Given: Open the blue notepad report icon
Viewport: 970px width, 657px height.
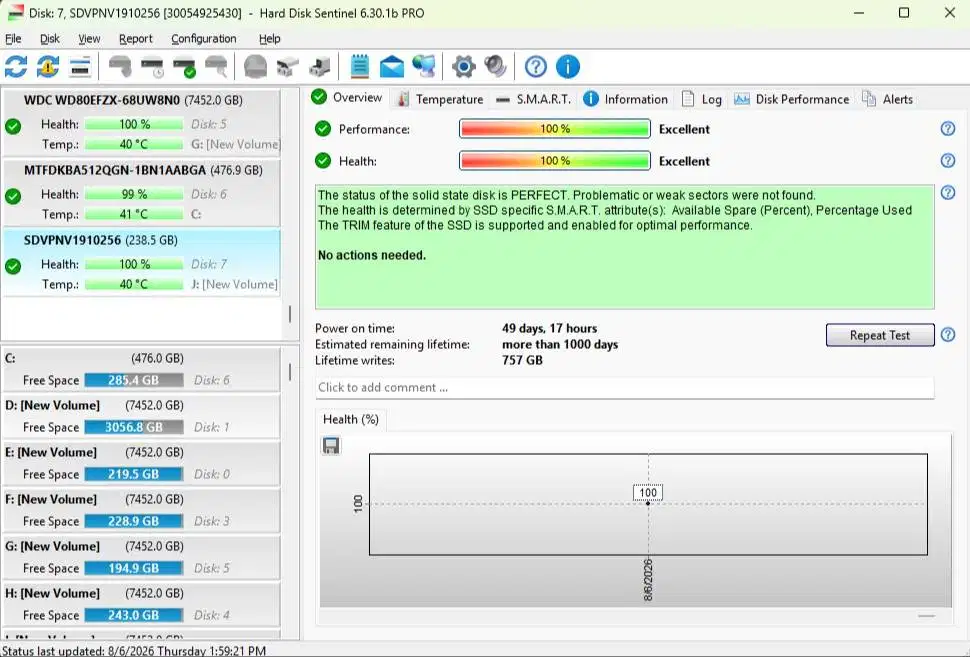Looking at the screenshot, I should pyautogui.click(x=359, y=66).
